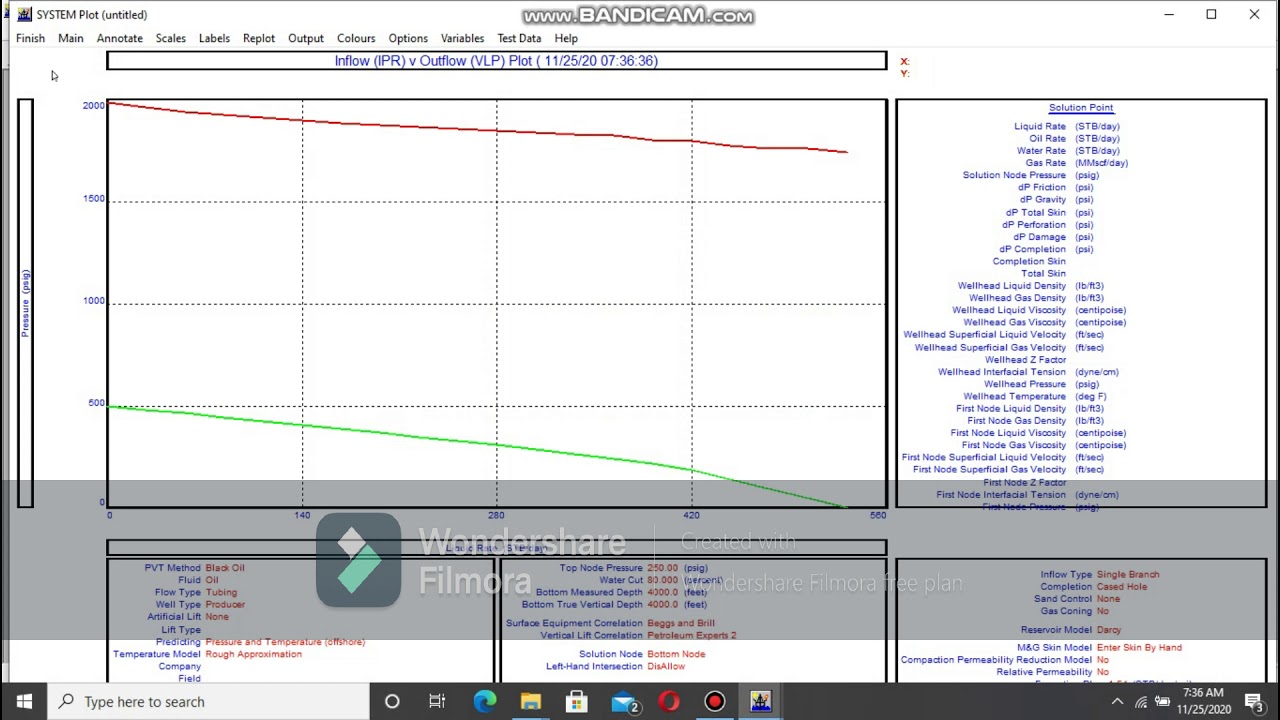Click the Completion Skin label
1280x720 pixels.
point(1029,262)
